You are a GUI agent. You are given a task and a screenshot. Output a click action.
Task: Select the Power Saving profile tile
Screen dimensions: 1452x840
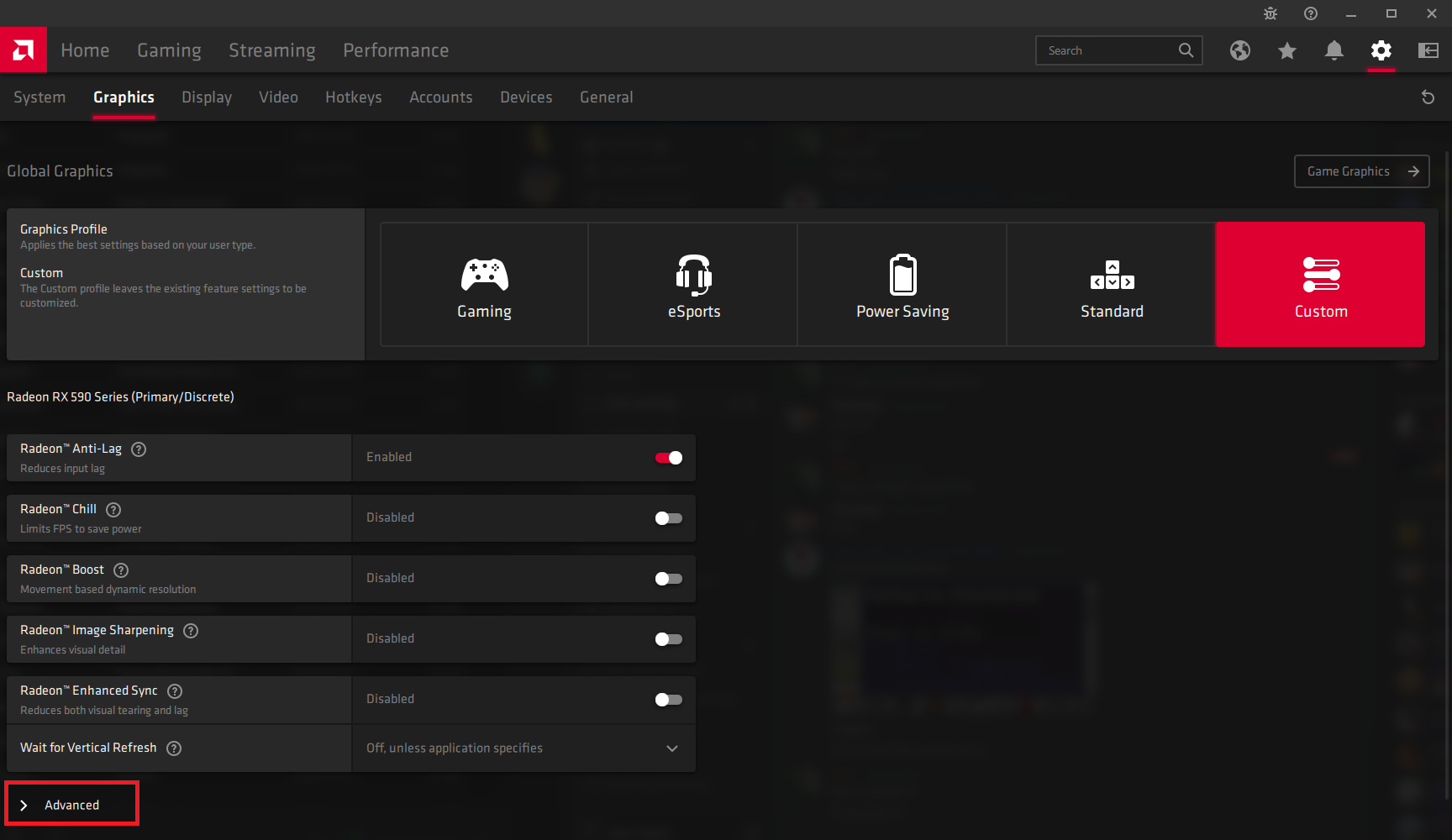coord(902,284)
